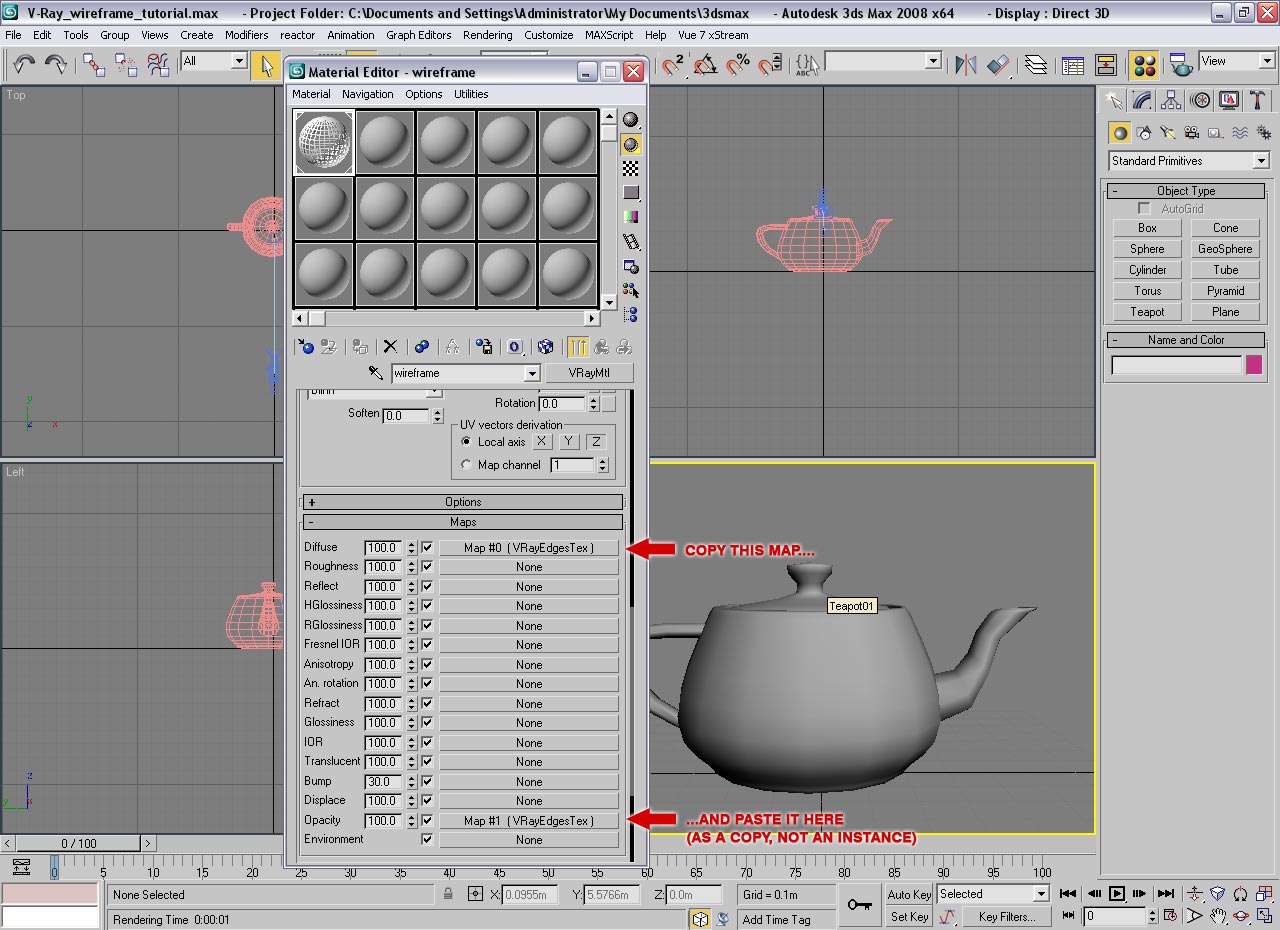Open the Material Editor from the main toolbar

click(1143, 65)
